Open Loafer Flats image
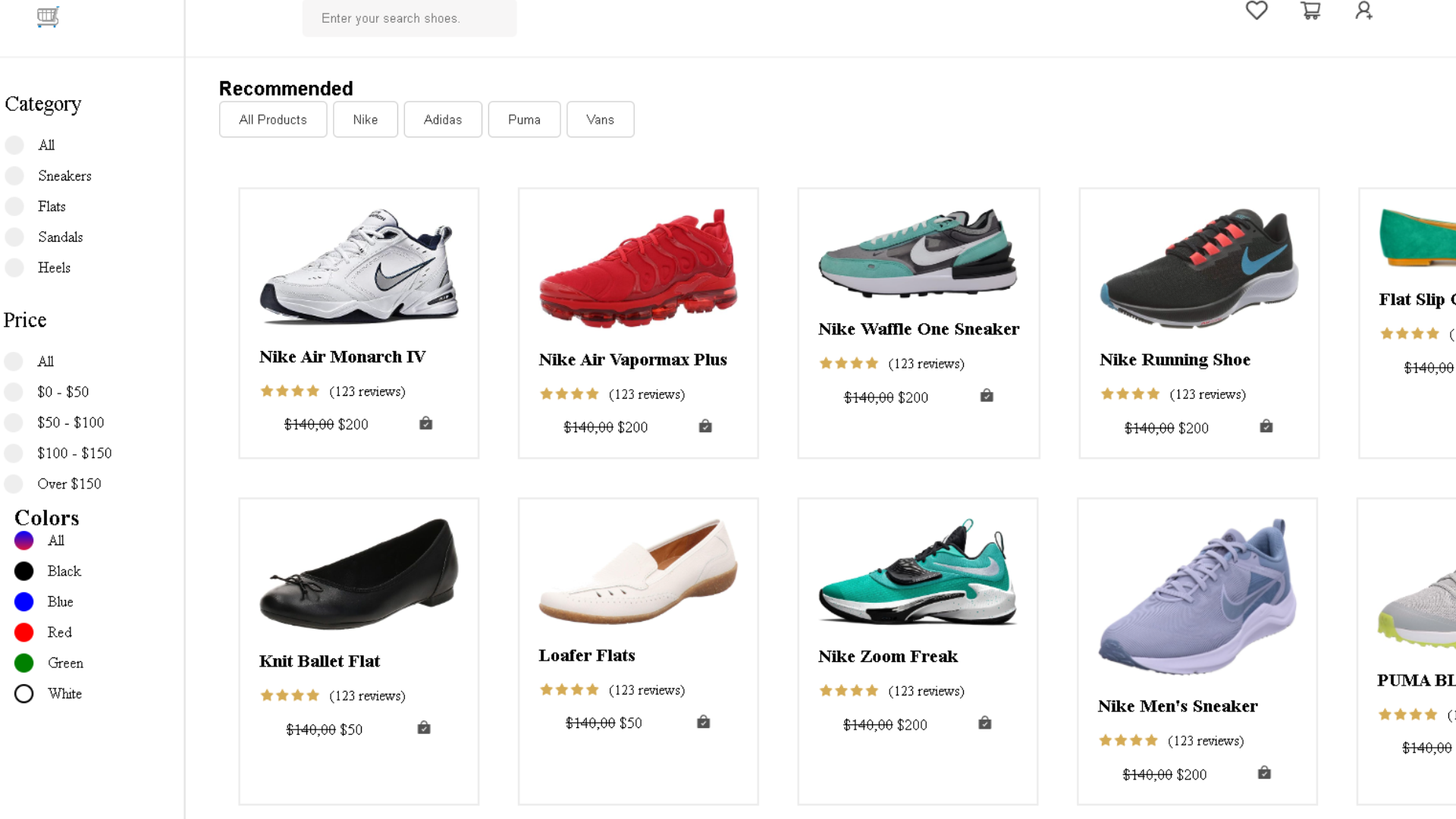This screenshot has width=1456, height=819. 638,571
